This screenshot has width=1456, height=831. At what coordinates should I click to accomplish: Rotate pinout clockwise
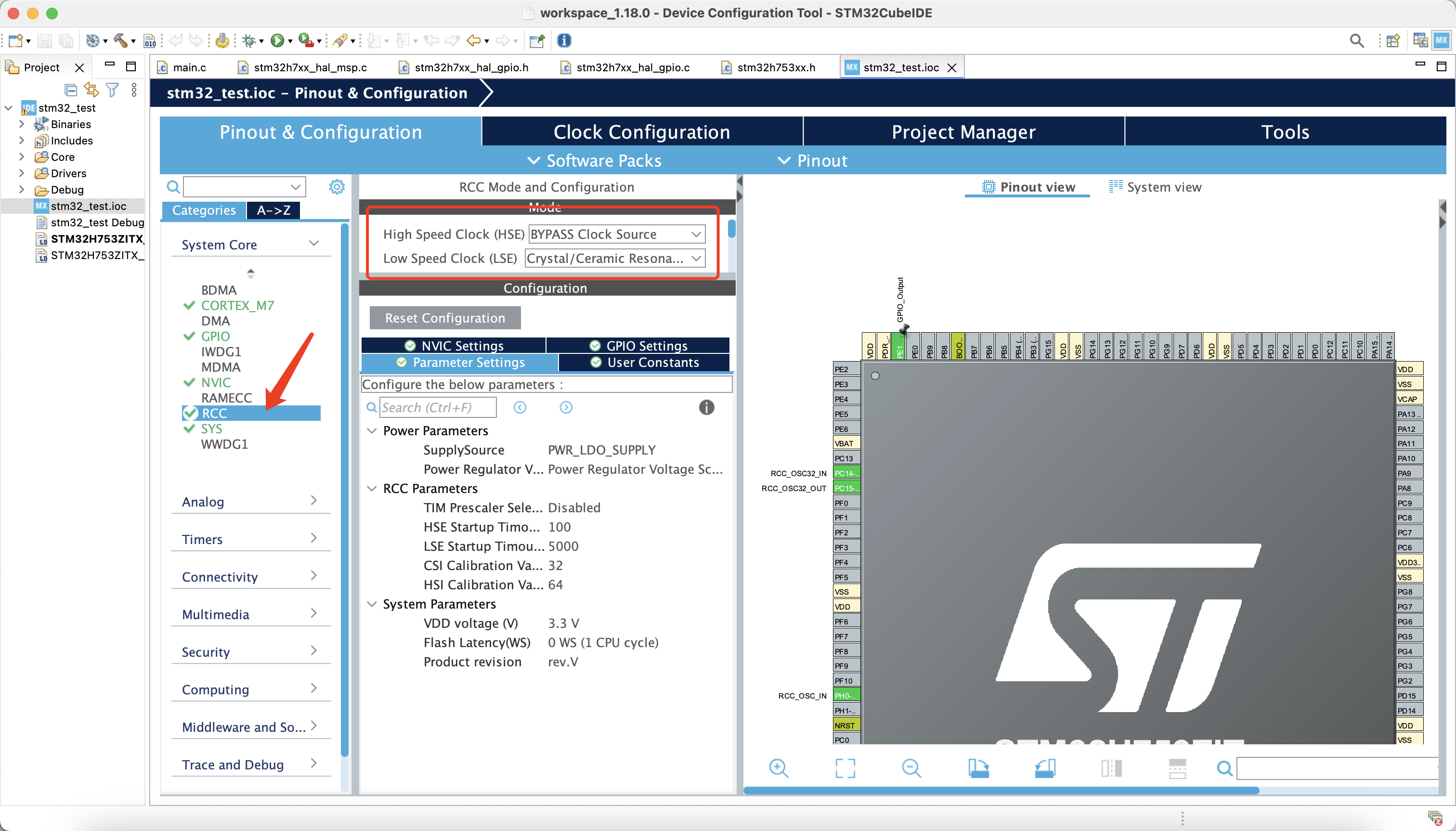point(978,768)
